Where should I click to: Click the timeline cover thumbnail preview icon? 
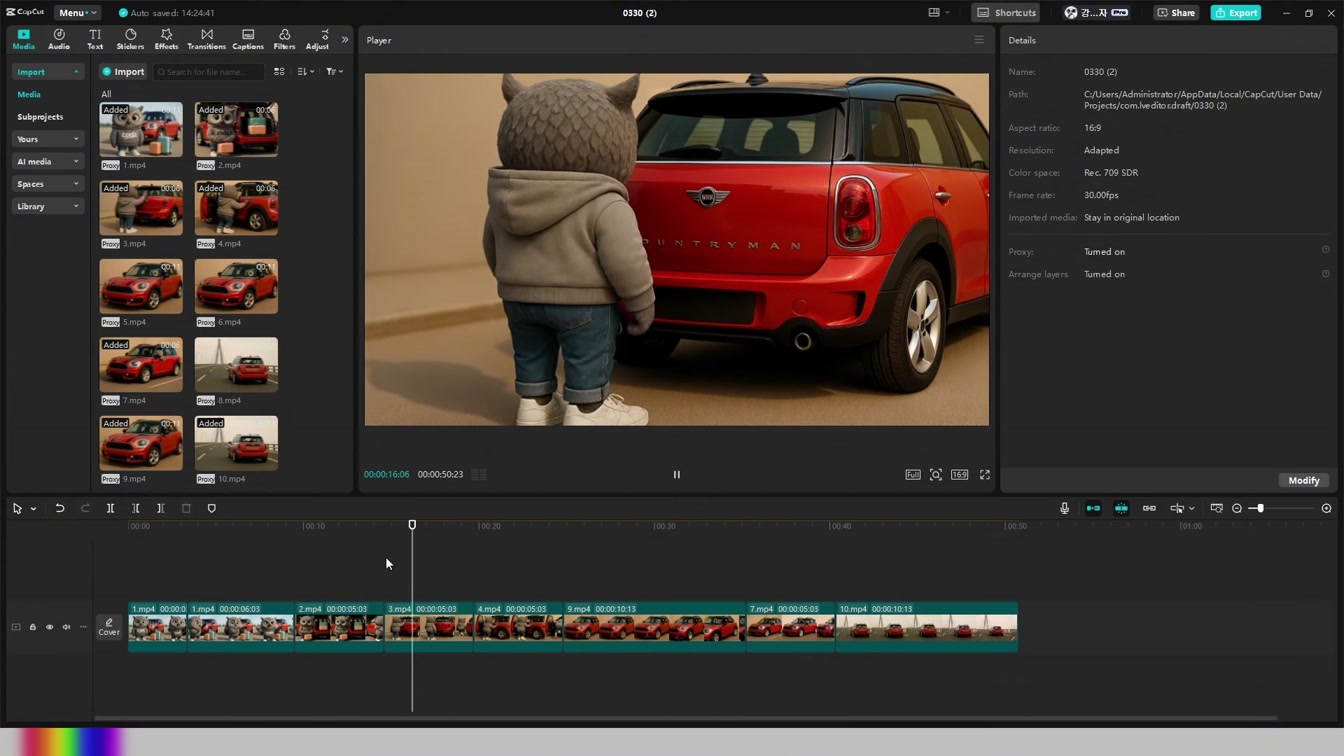(x=1216, y=509)
